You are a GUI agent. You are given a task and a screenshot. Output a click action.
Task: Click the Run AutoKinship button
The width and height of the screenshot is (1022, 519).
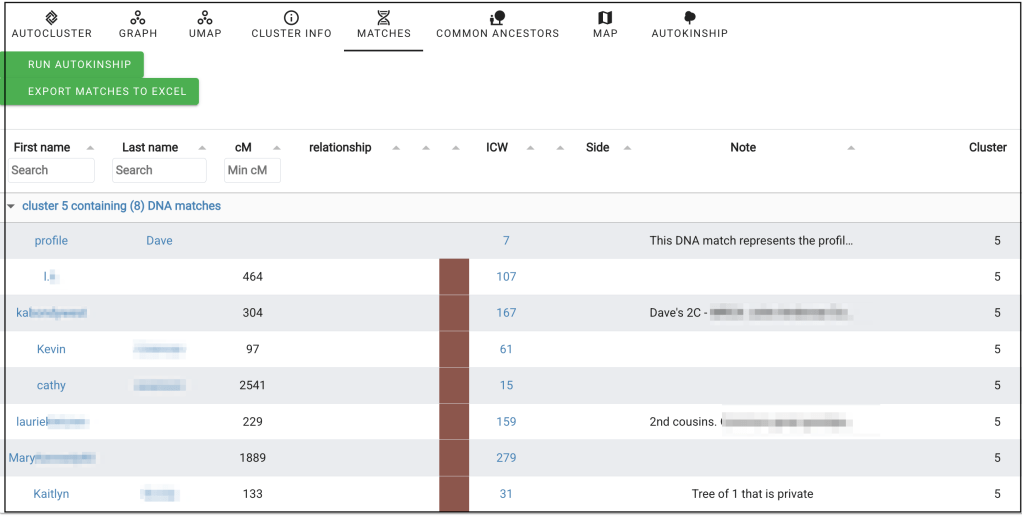tap(79, 65)
